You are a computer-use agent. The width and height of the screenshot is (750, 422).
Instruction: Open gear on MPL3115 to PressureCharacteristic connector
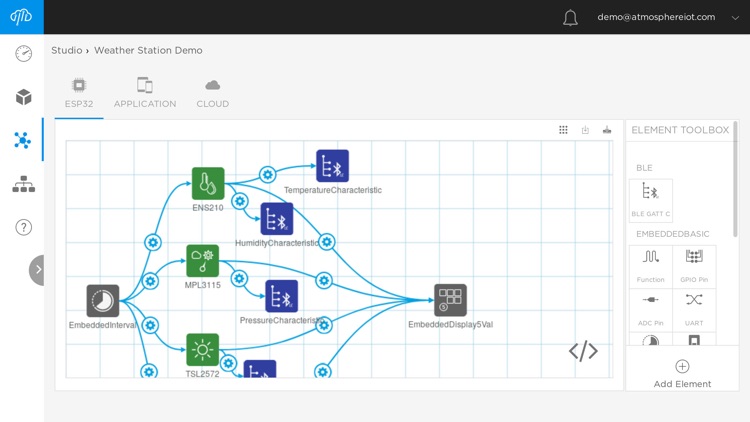pyautogui.click(x=239, y=278)
